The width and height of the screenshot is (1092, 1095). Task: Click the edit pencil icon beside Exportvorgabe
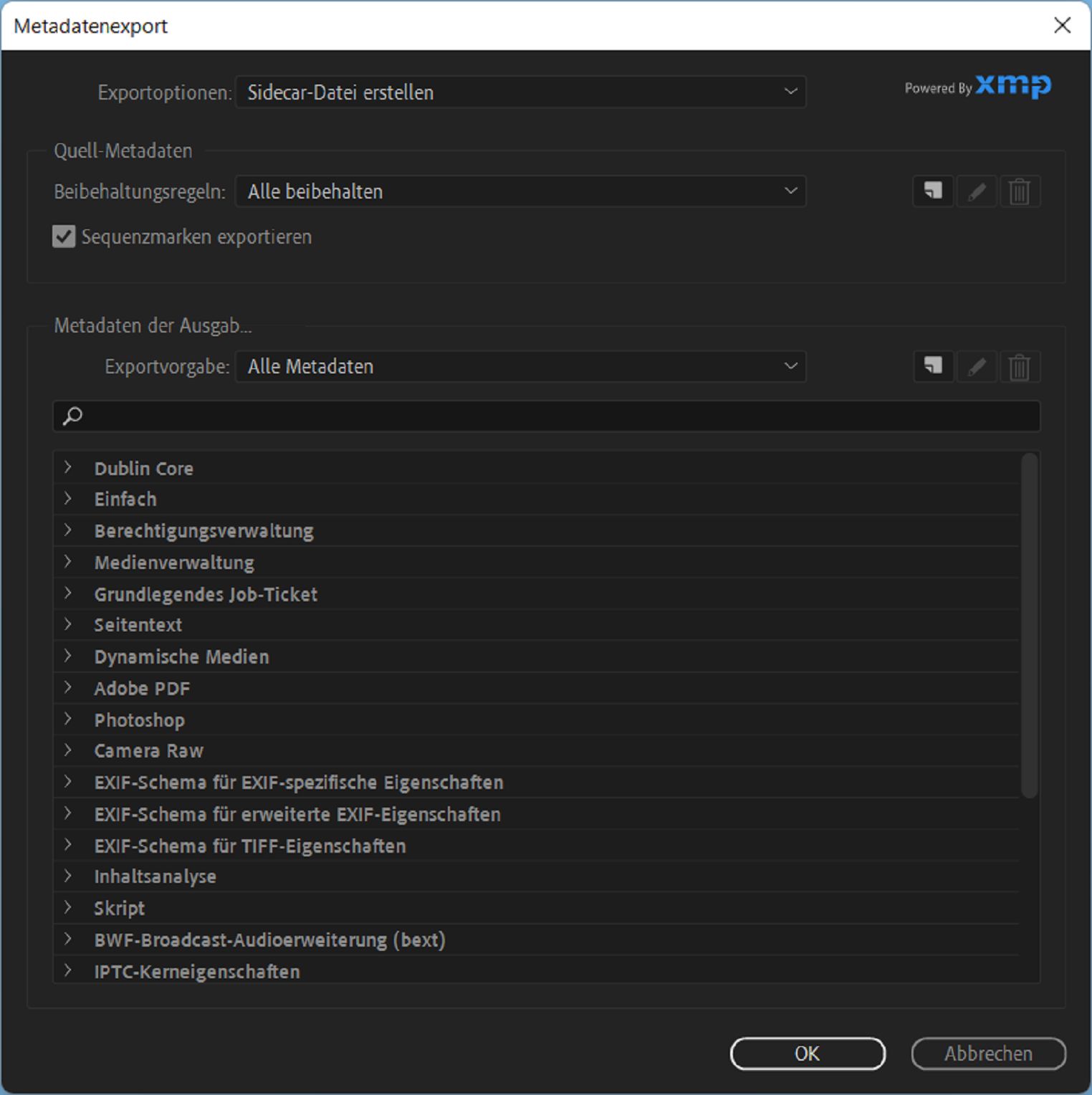976,366
